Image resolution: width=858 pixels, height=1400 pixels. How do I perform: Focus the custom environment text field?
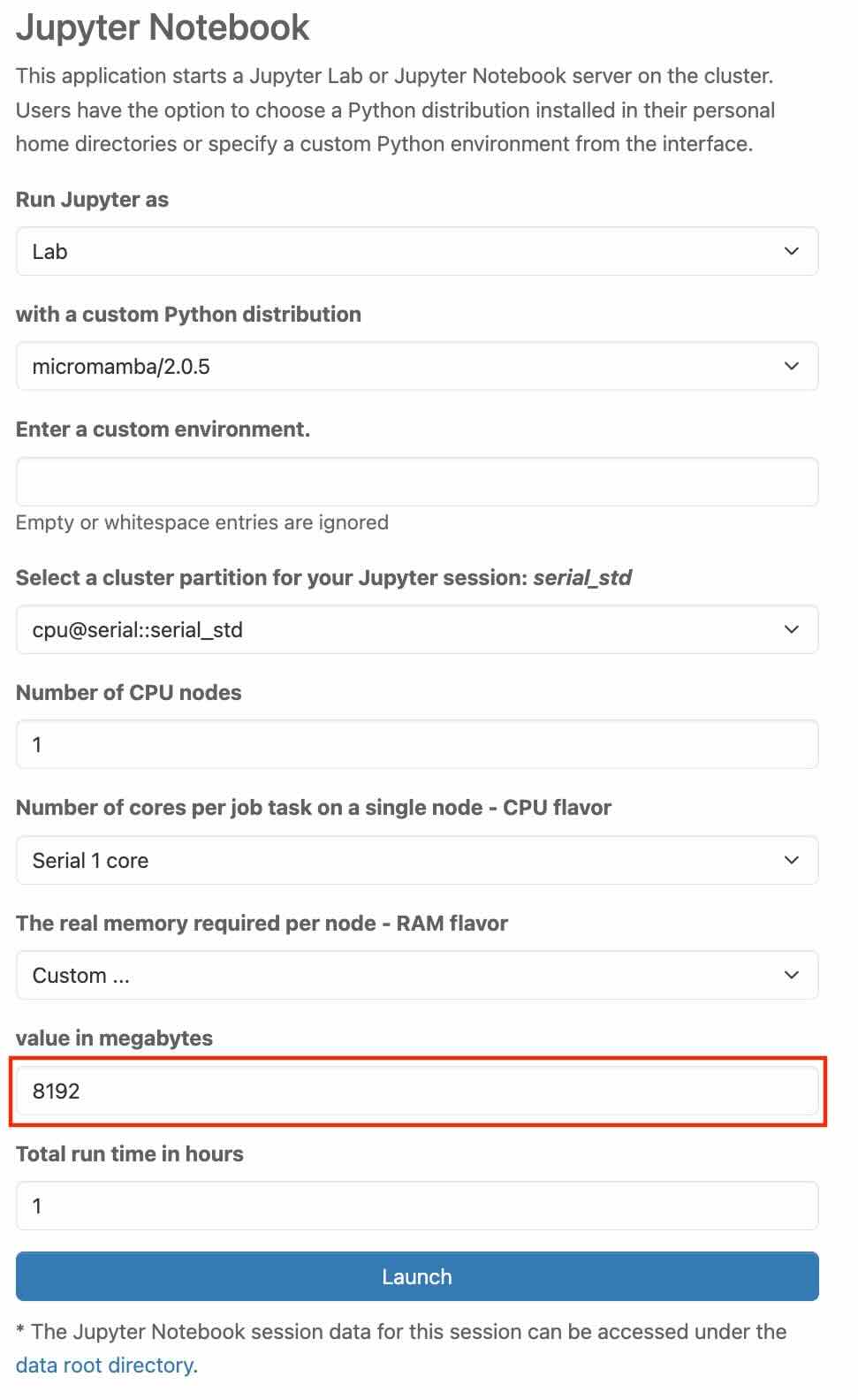[417, 482]
